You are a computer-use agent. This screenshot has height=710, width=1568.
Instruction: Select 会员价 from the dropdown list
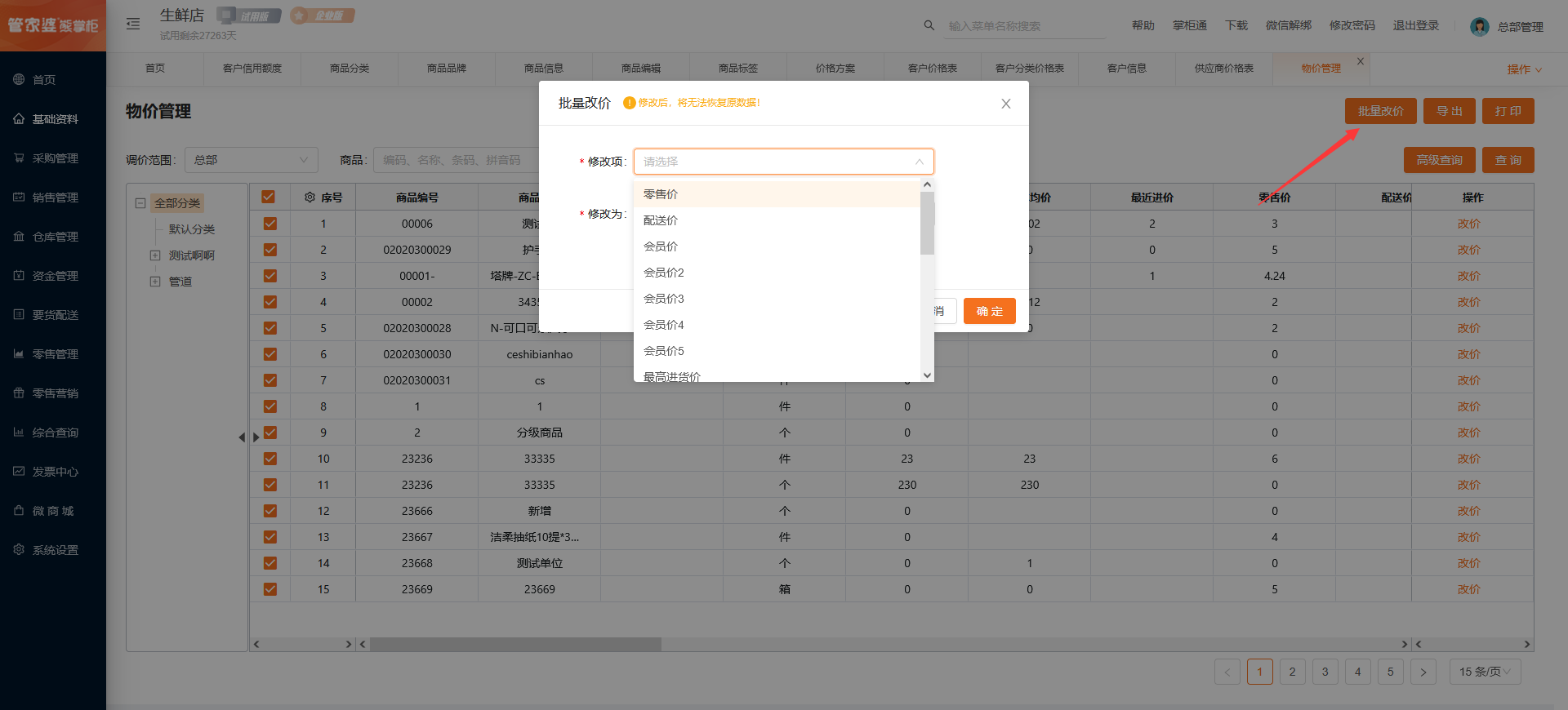777,246
